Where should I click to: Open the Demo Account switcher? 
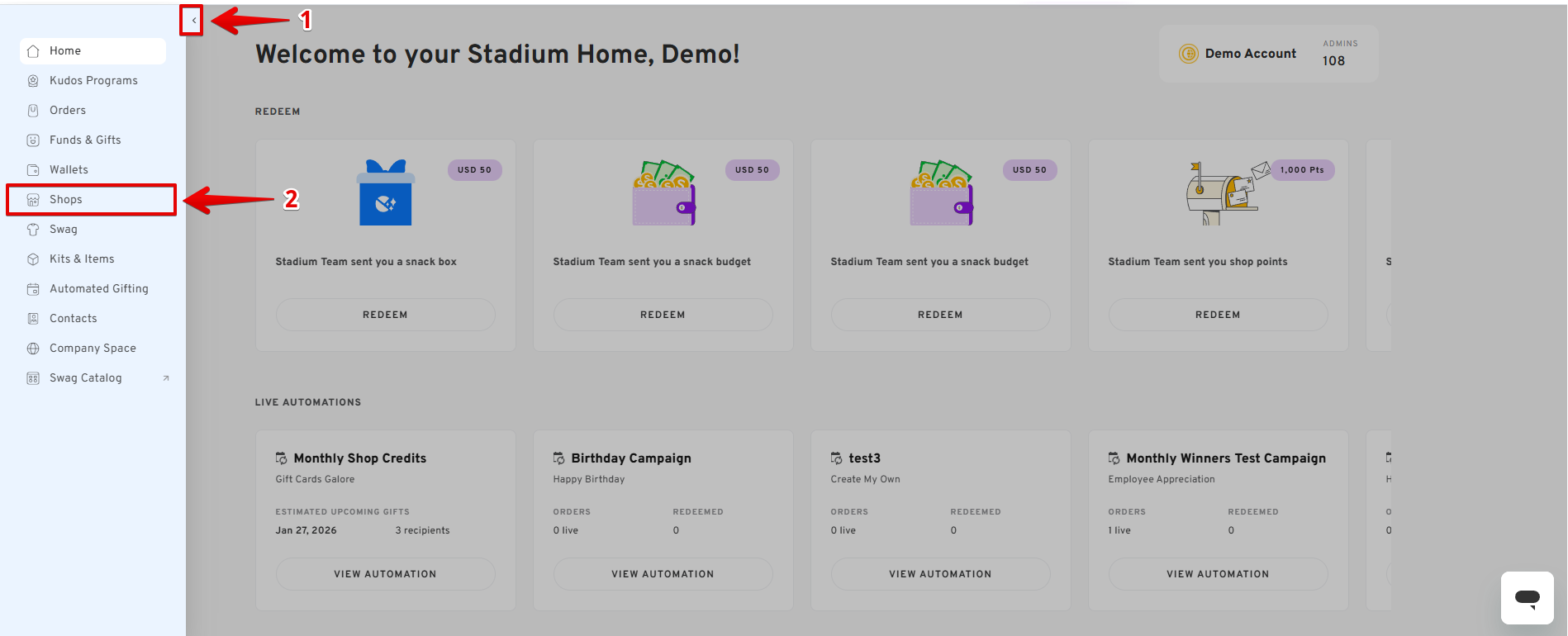point(1250,54)
